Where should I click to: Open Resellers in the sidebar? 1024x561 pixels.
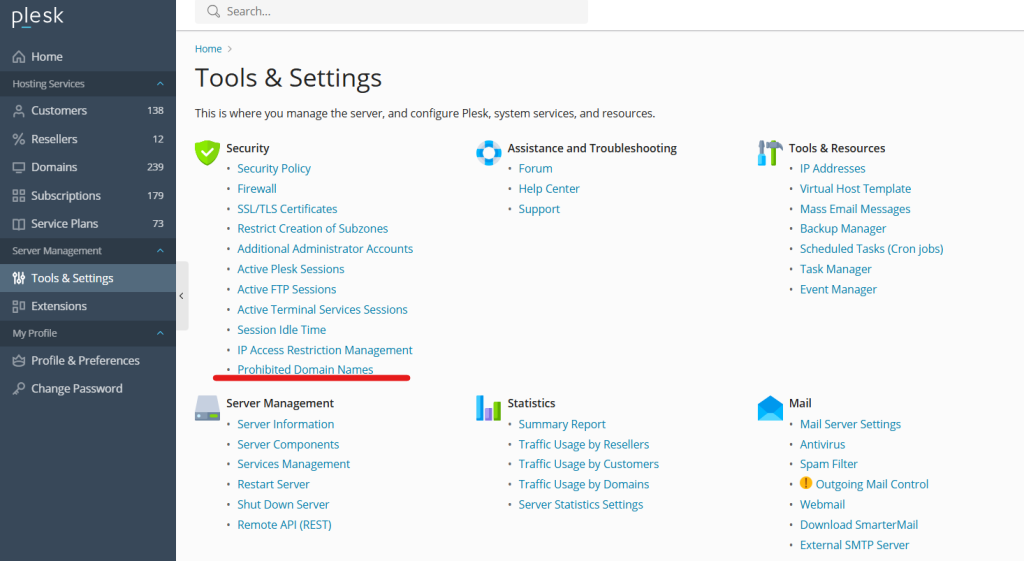click(x=88, y=139)
